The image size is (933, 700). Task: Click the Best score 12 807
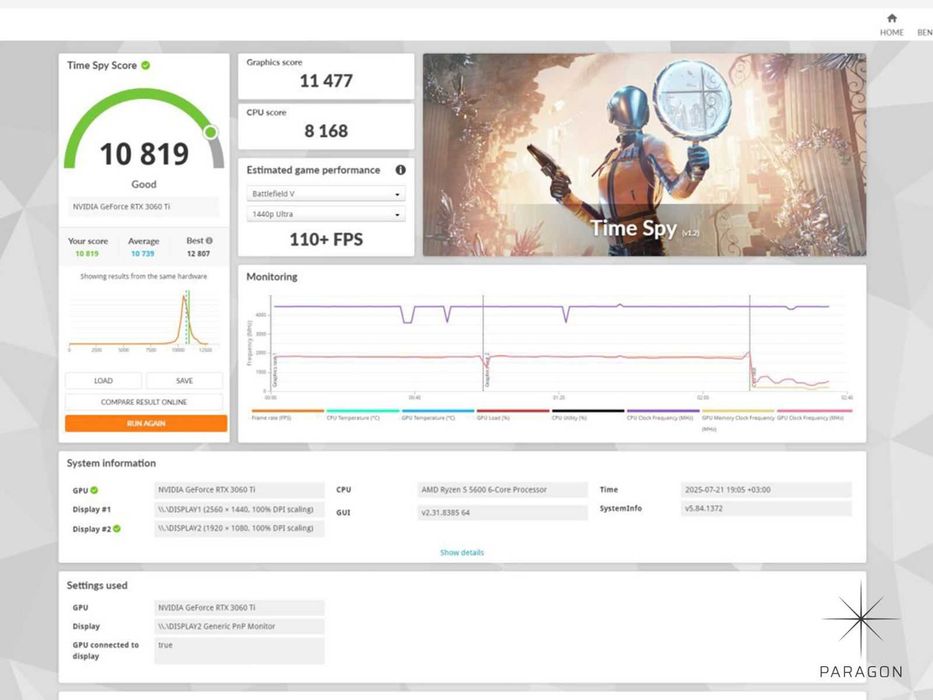tap(198, 254)
